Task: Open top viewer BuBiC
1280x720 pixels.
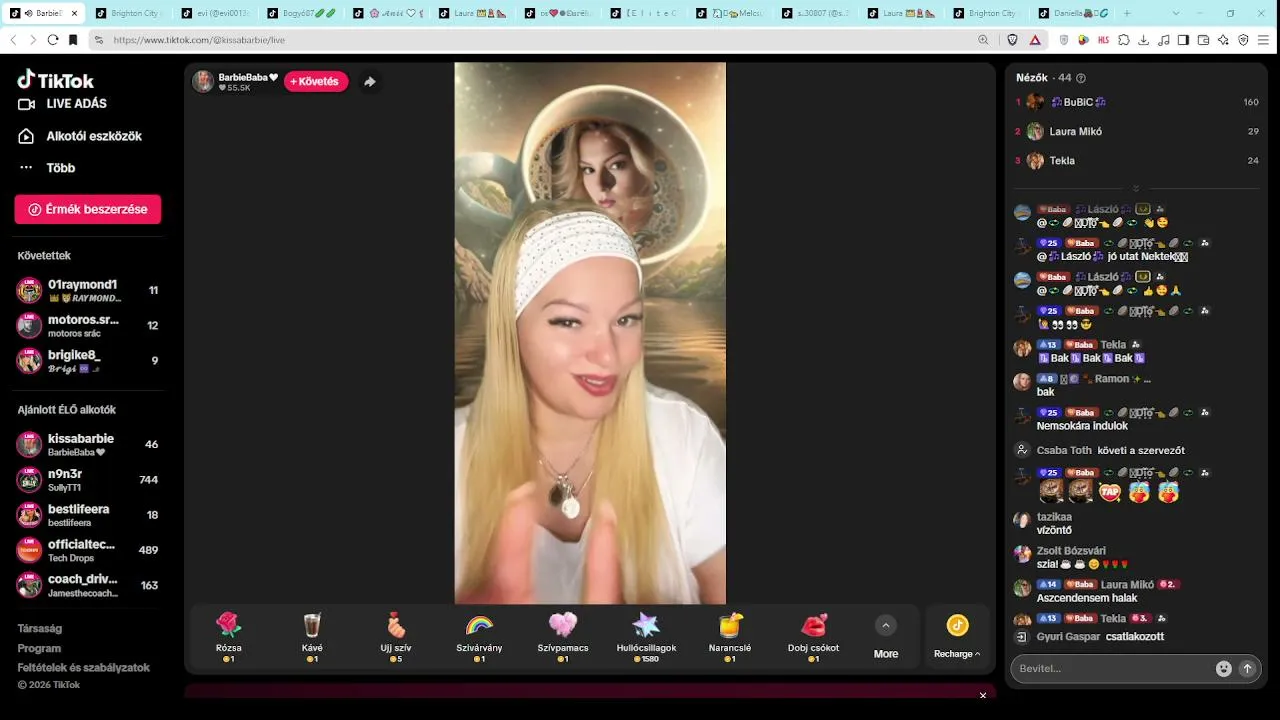Action: [1137, 102]
